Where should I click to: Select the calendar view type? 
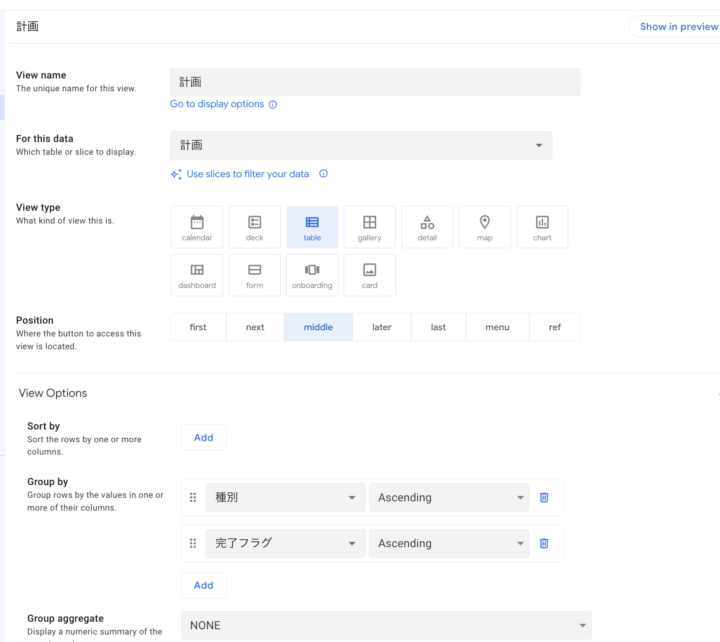[197, 227]
